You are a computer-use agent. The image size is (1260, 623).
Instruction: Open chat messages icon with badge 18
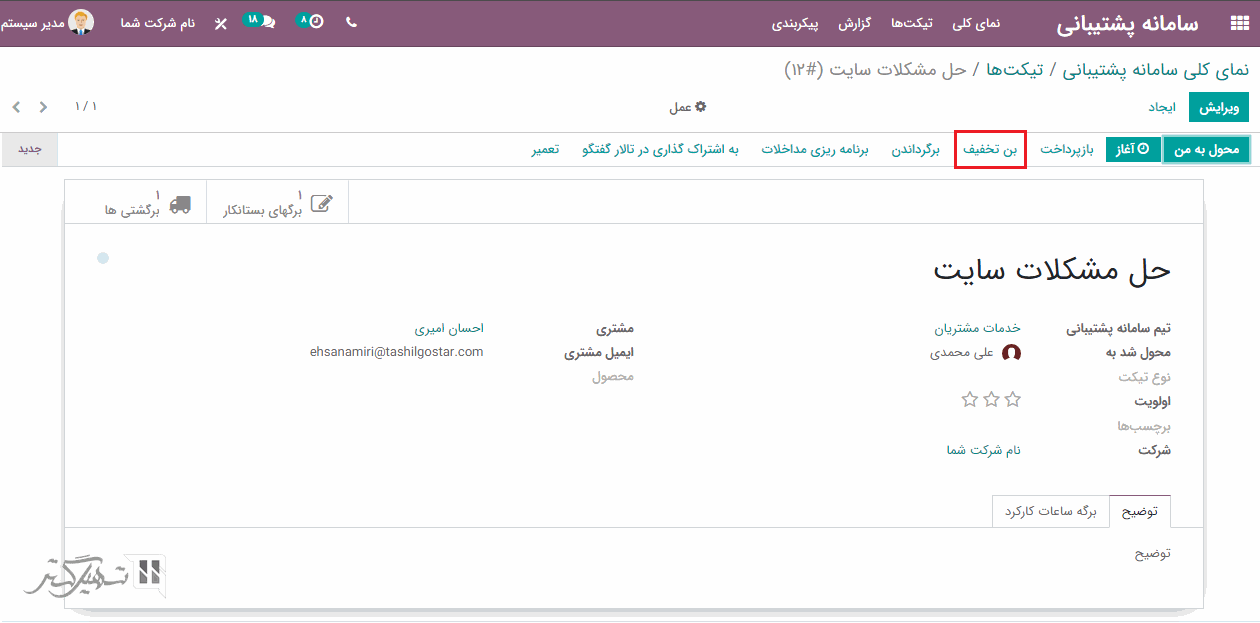(x=260, y=21)
